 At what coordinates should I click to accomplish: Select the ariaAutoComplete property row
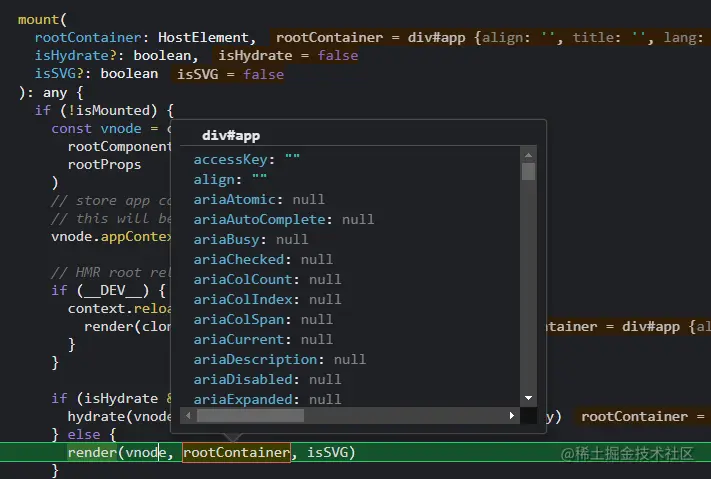click(x=284, y=220)
